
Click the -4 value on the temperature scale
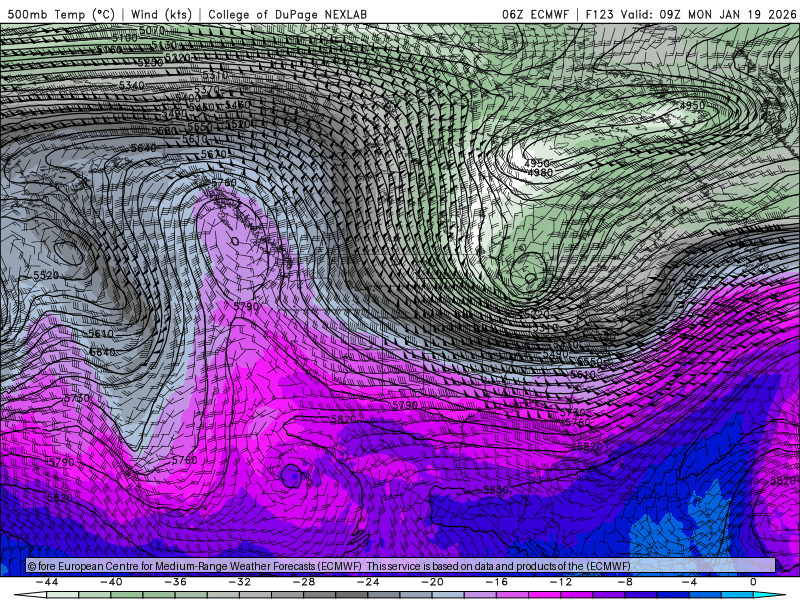pos(689,582)
